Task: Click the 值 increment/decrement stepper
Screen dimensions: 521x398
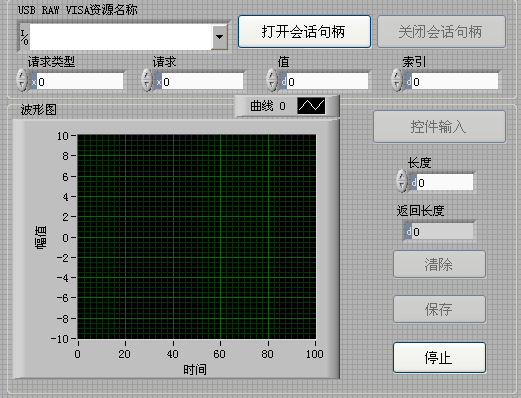Action: click(x=272, y=80)
